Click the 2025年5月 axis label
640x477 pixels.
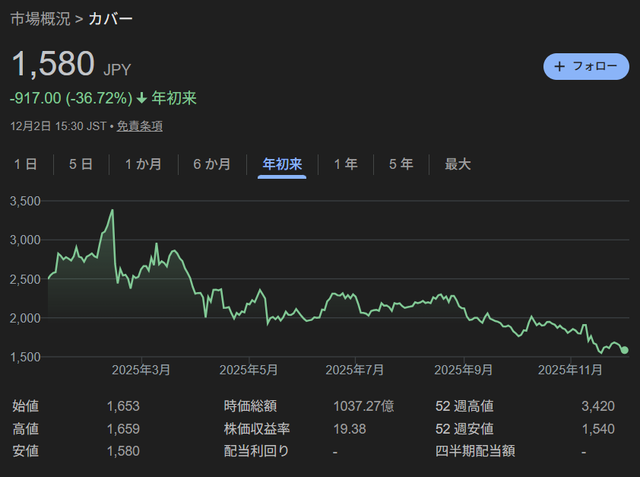coord(249,370)
